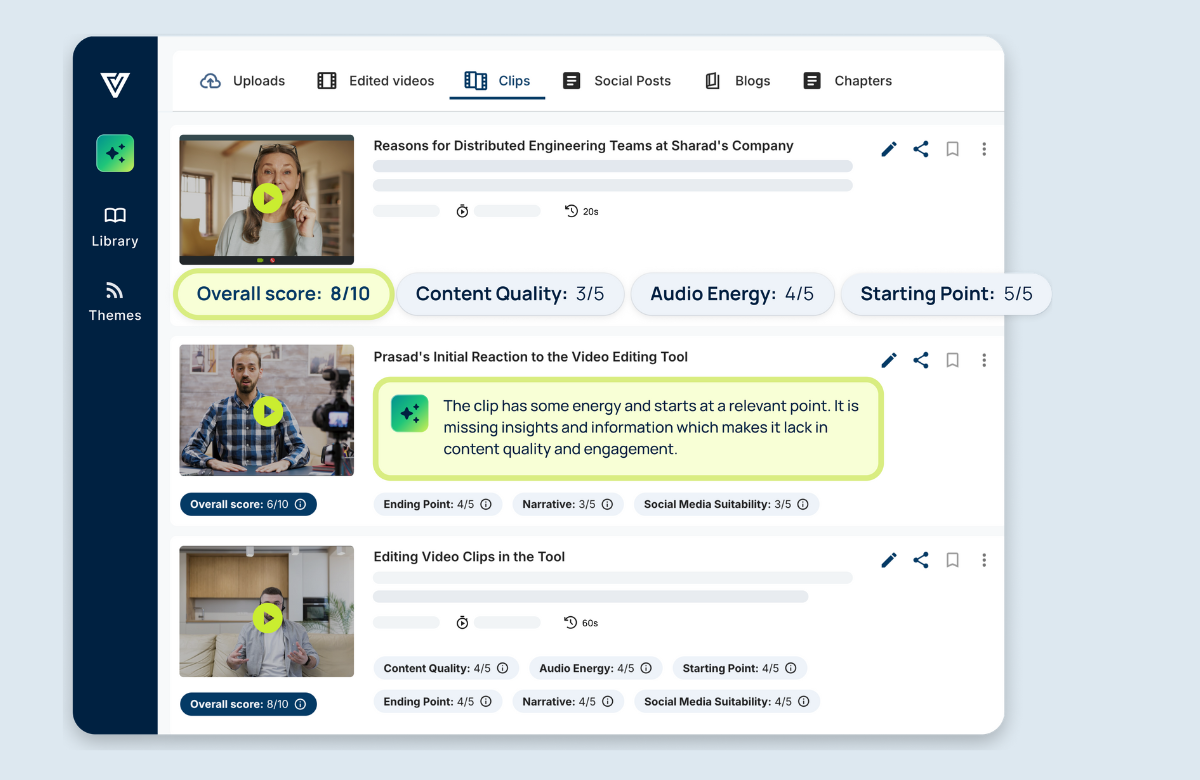The height and width of the screenshot is (780, 1200).
Task: Click the info icon beside Overall score 6/10
Action: pyautogui.click(x=300, y=505)
